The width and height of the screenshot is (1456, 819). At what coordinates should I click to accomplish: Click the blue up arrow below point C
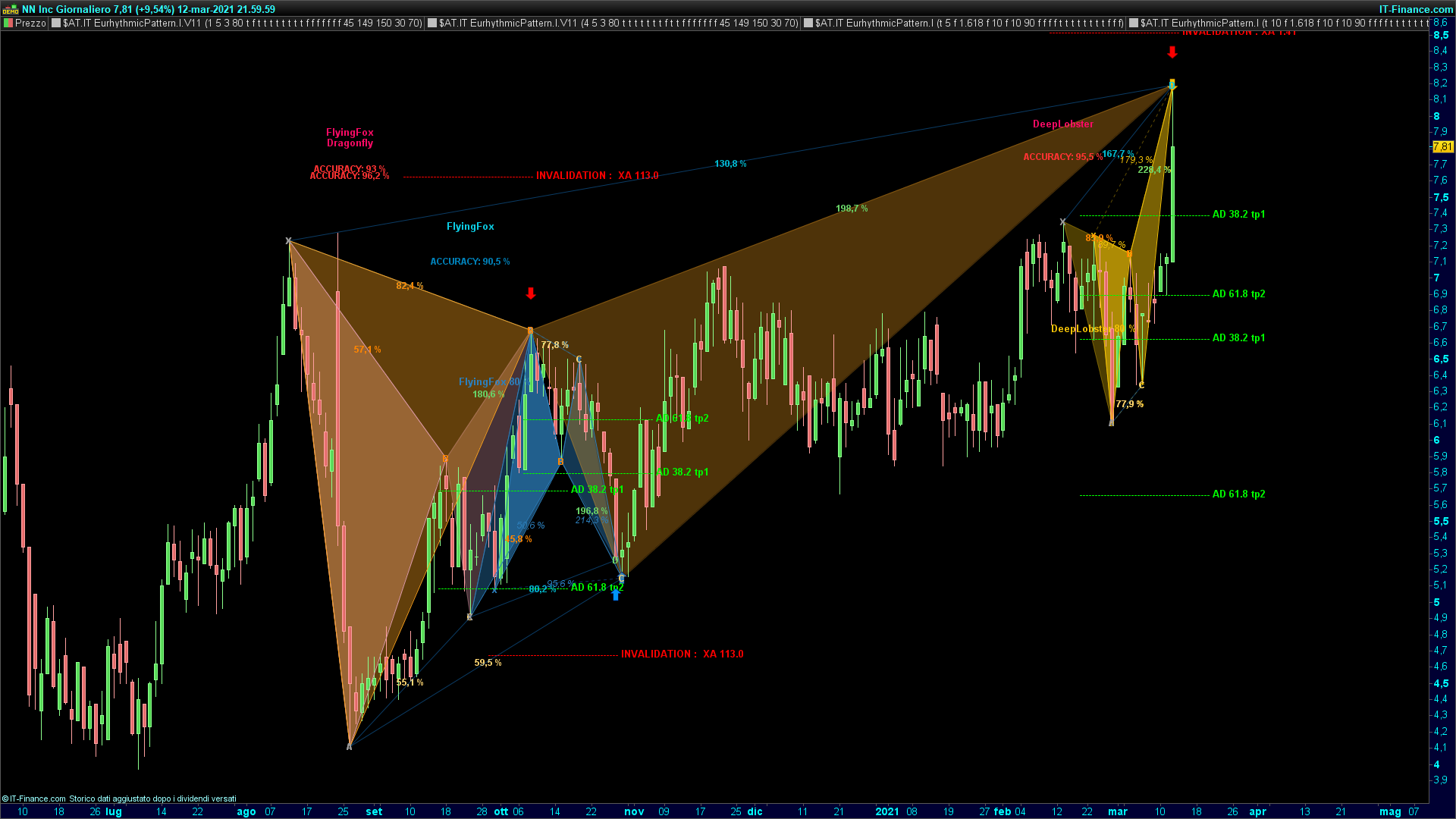(616, 595)
